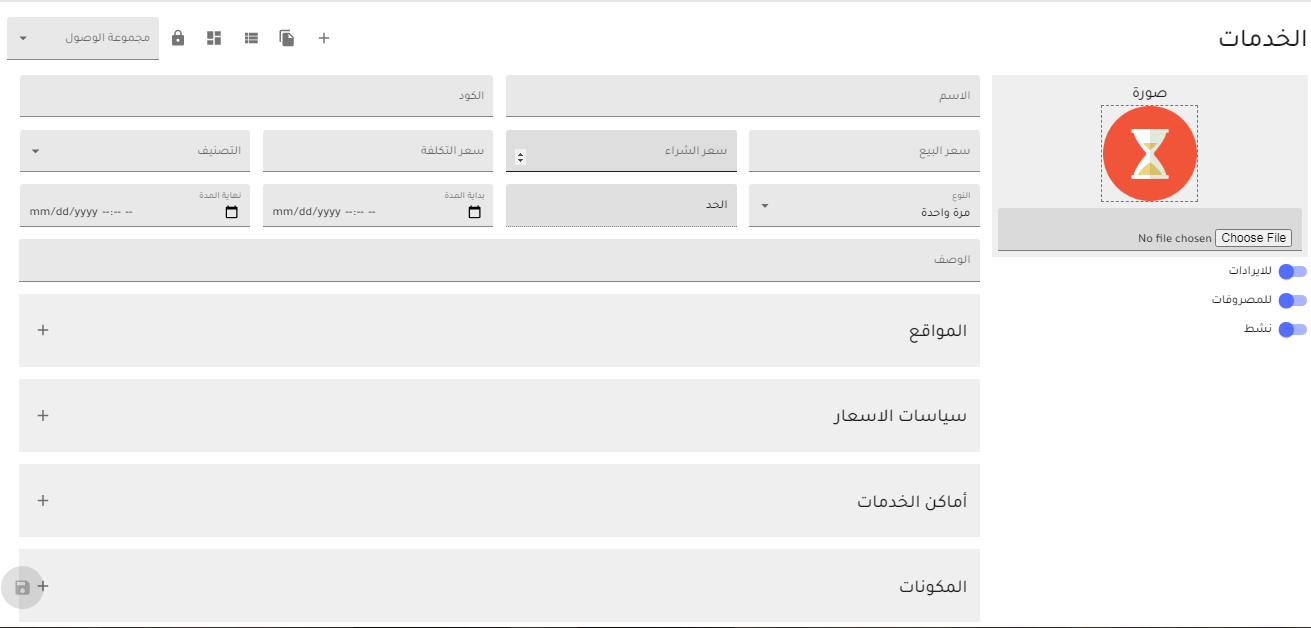1311x628 pixels.
Task: Click the lock icon in the toolbar
Action: tap(178, 37)
